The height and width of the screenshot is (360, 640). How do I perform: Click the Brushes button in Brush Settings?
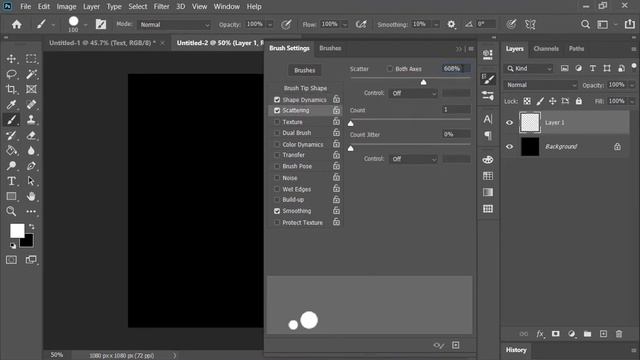pyautogui.click(x=304, y=70)
